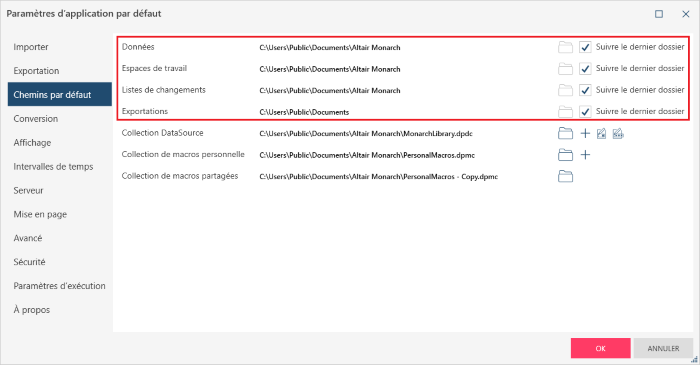Open Paramètres d'exécution section
Viewport: 700px width, 365px height.
pos(59,286)
